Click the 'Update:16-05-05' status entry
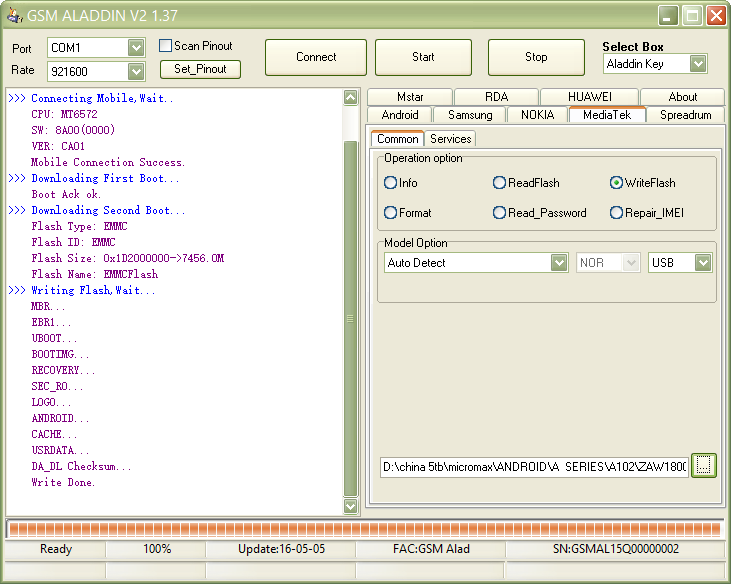Viewport: 731px width, 584px height. click(281, 549)
